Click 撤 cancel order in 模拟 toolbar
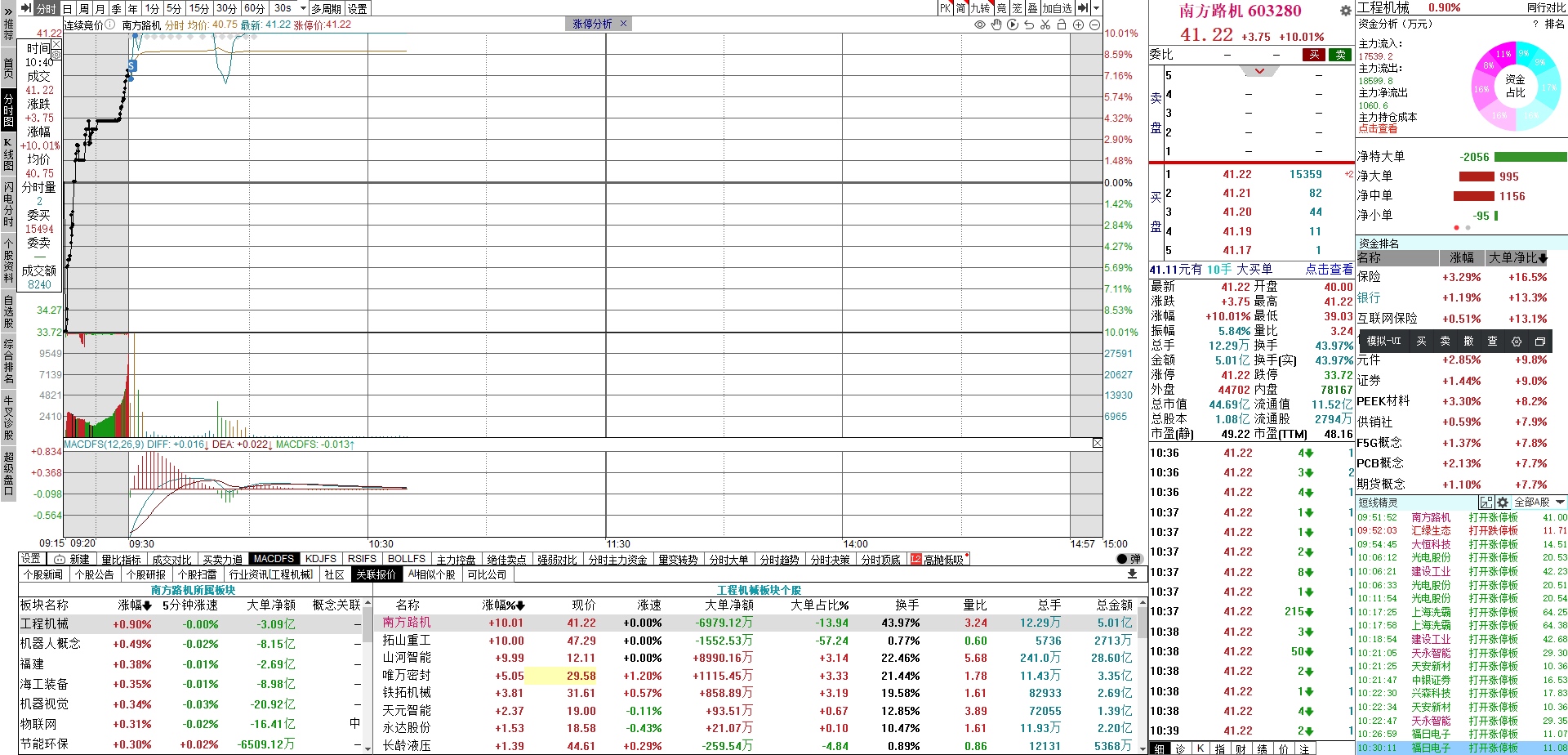The image size is (1568, 755). pyautogui.click(x=1468, y=342)
